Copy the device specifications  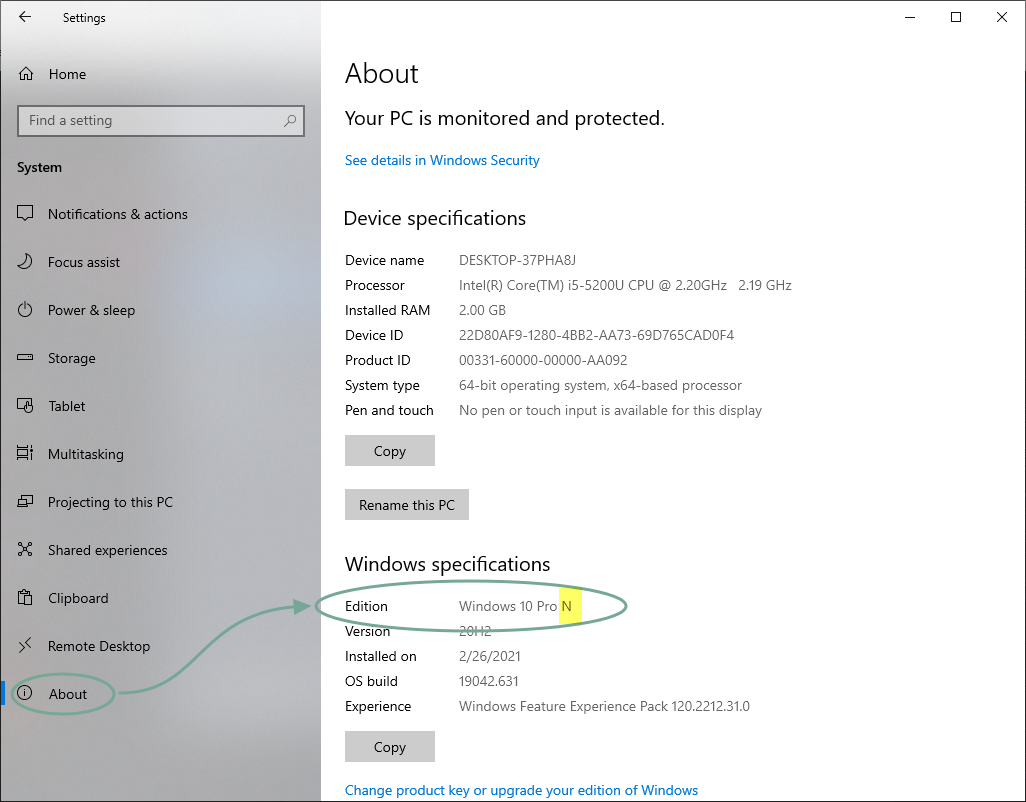point(390,451)
